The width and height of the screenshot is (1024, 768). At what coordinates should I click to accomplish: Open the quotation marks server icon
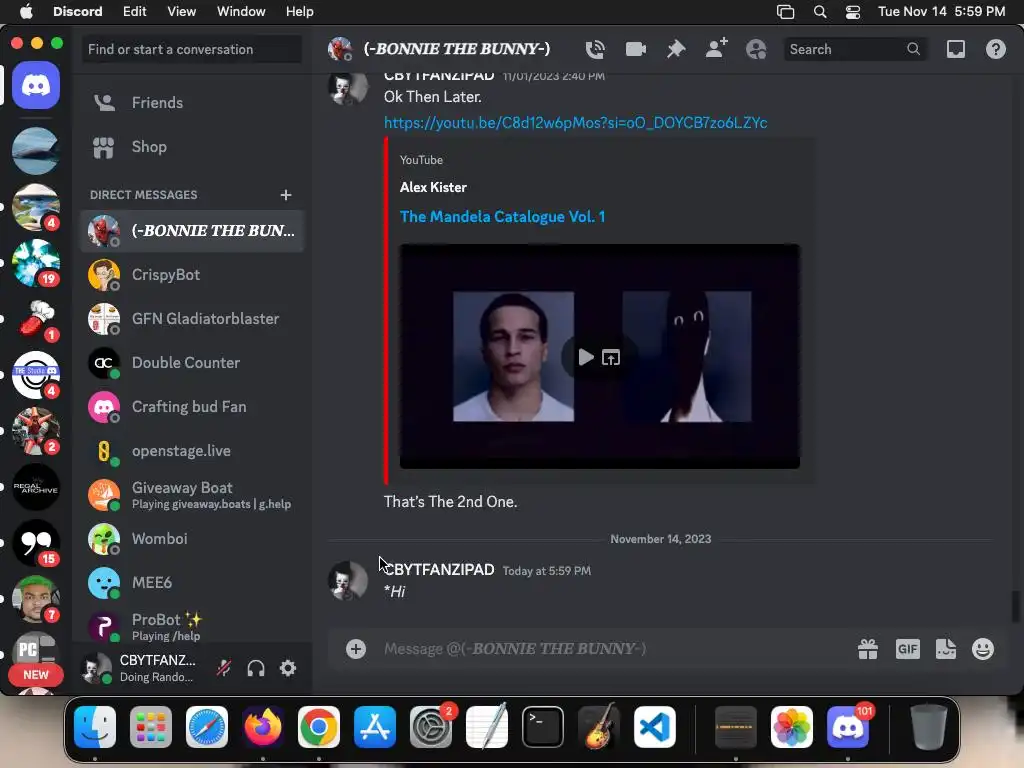(36, 543)
